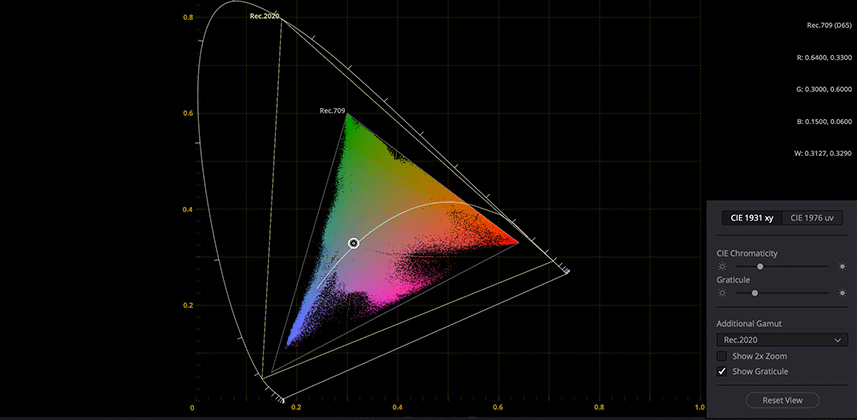
Task: Uncheck the Show Graticule checkbox
Action: [x=722, y=371]
